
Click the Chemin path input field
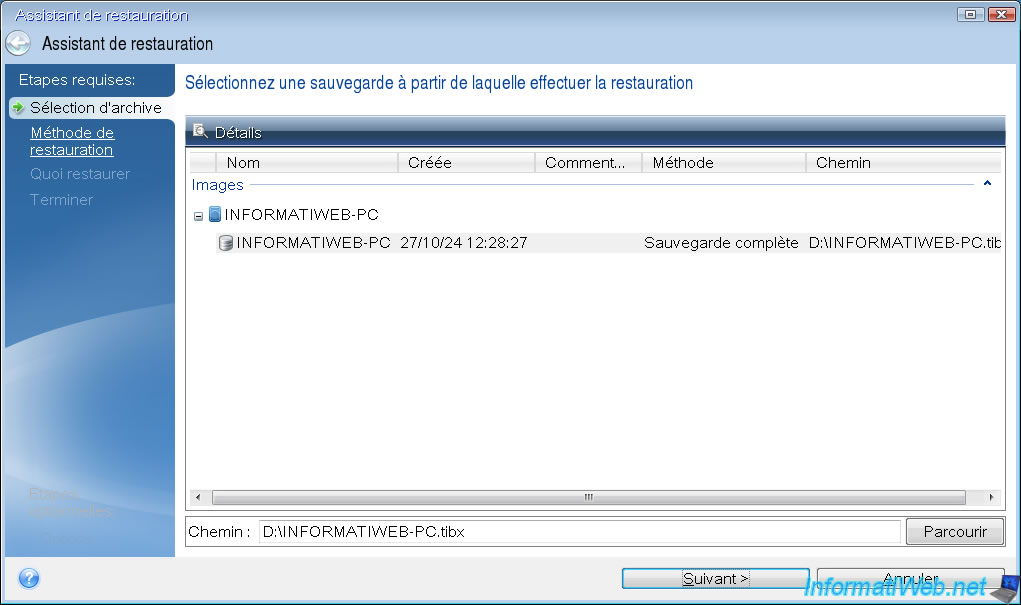pos(578,532)
